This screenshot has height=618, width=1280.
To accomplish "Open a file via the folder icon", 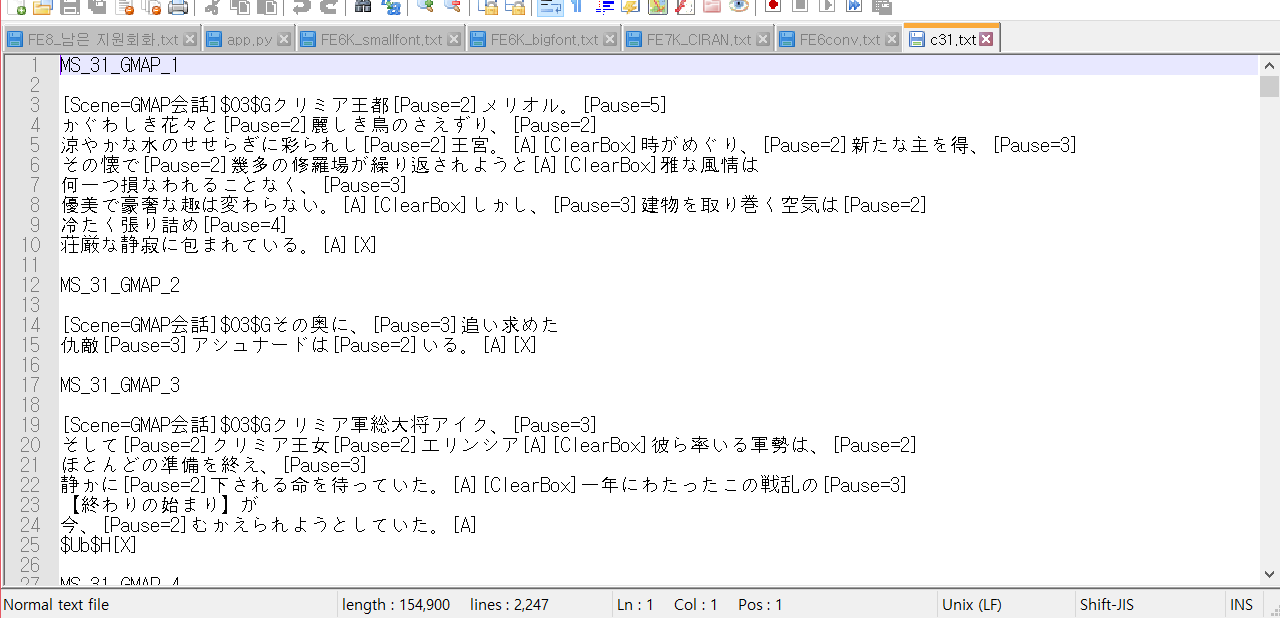I will tap(42, 7).
